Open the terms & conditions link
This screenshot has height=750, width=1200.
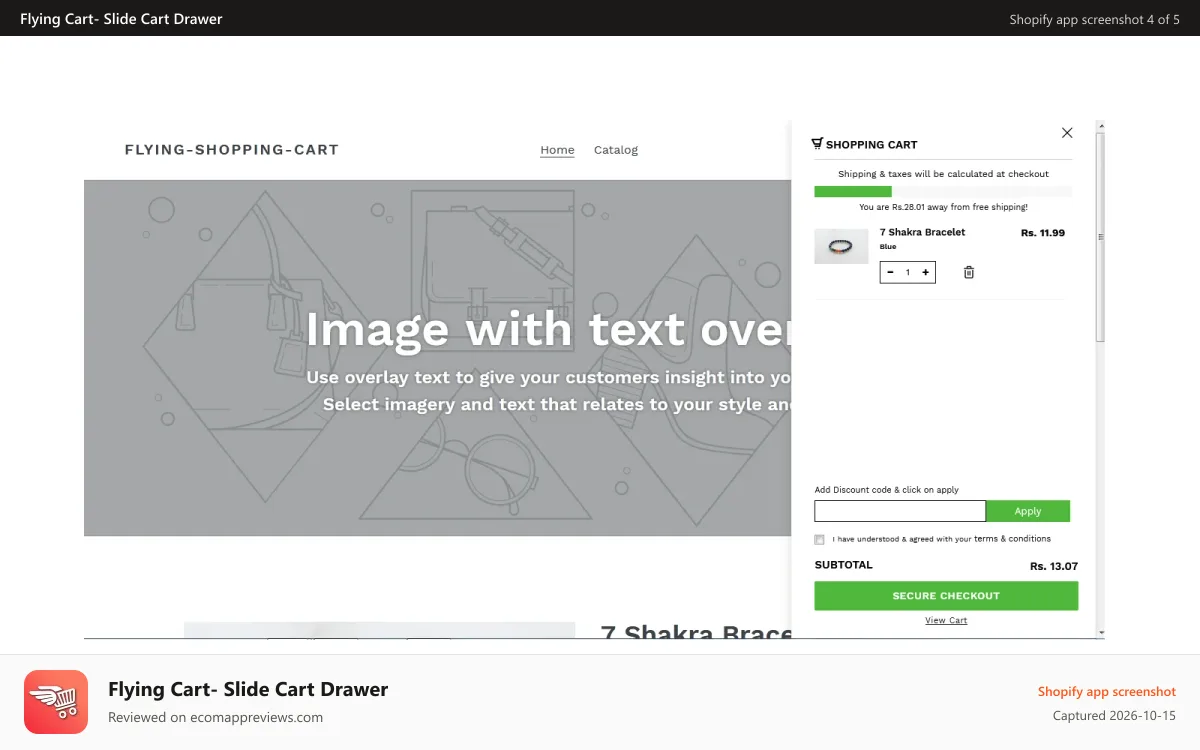coord(1012,539)
